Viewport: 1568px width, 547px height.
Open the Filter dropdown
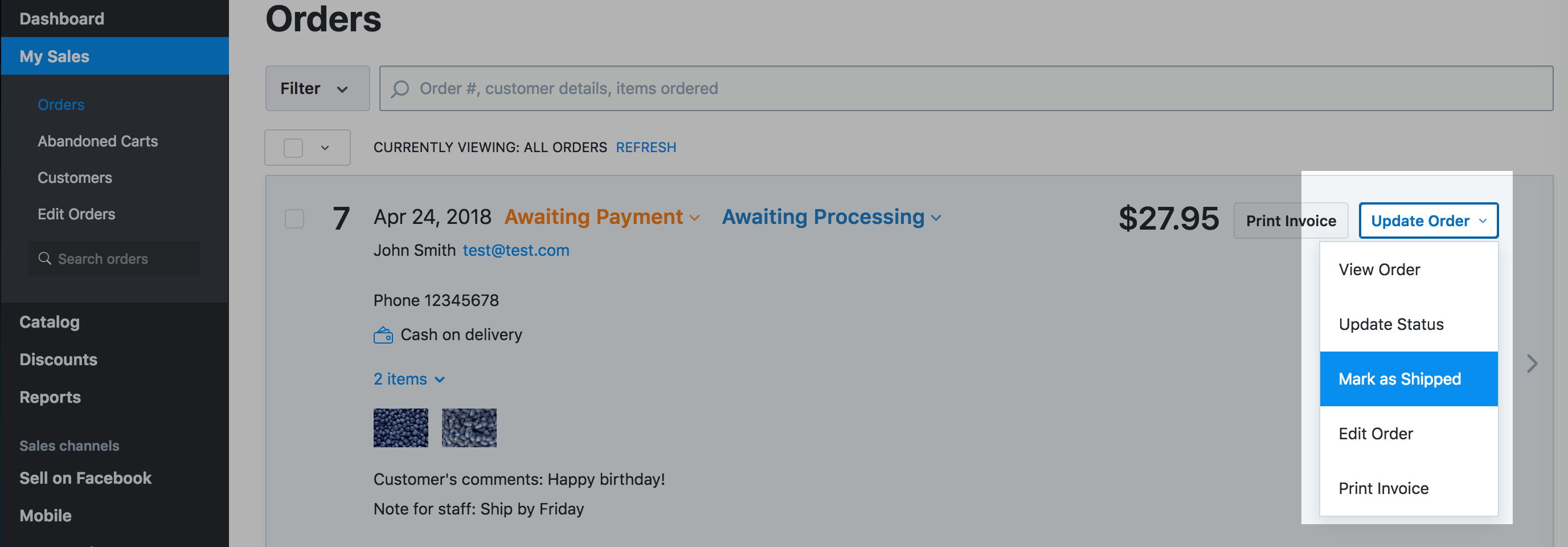pos(317,88)
